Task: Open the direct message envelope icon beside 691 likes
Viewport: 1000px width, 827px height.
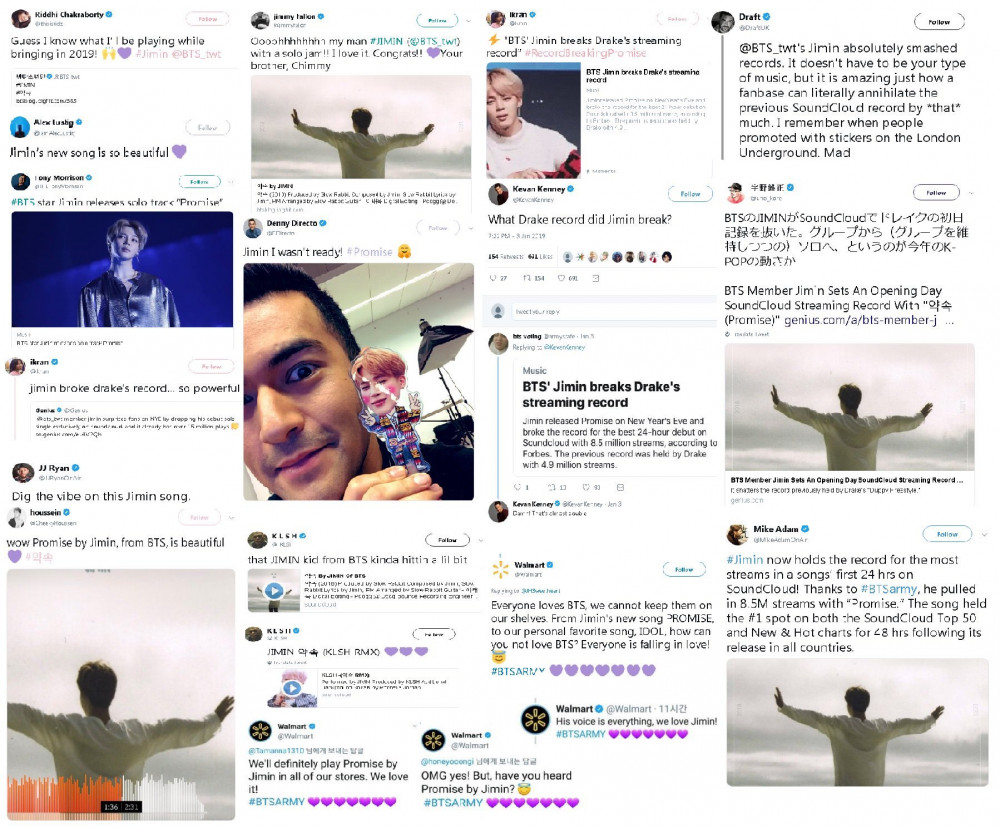Action: tap(596, 278)
